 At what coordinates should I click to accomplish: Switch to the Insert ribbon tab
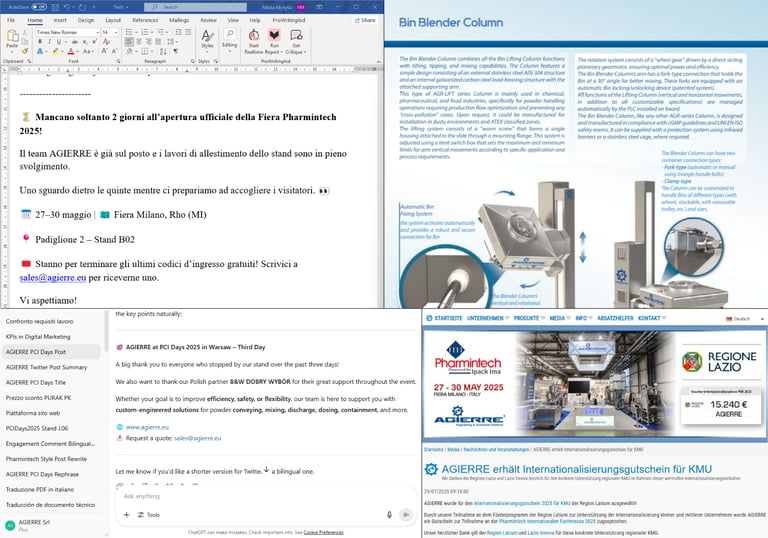(x=60, y=20)
